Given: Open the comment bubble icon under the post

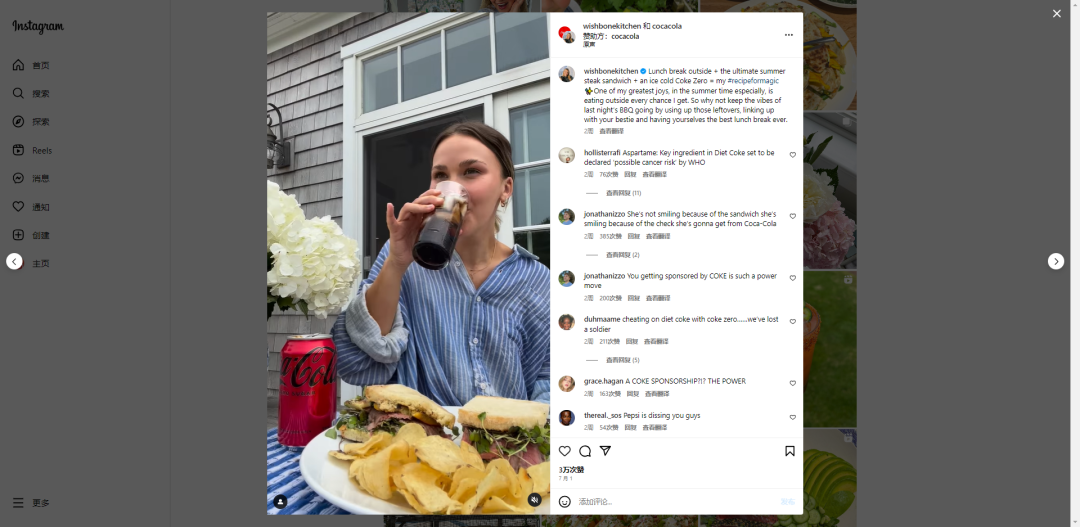Looking at the screenshot, I should 585,451.
